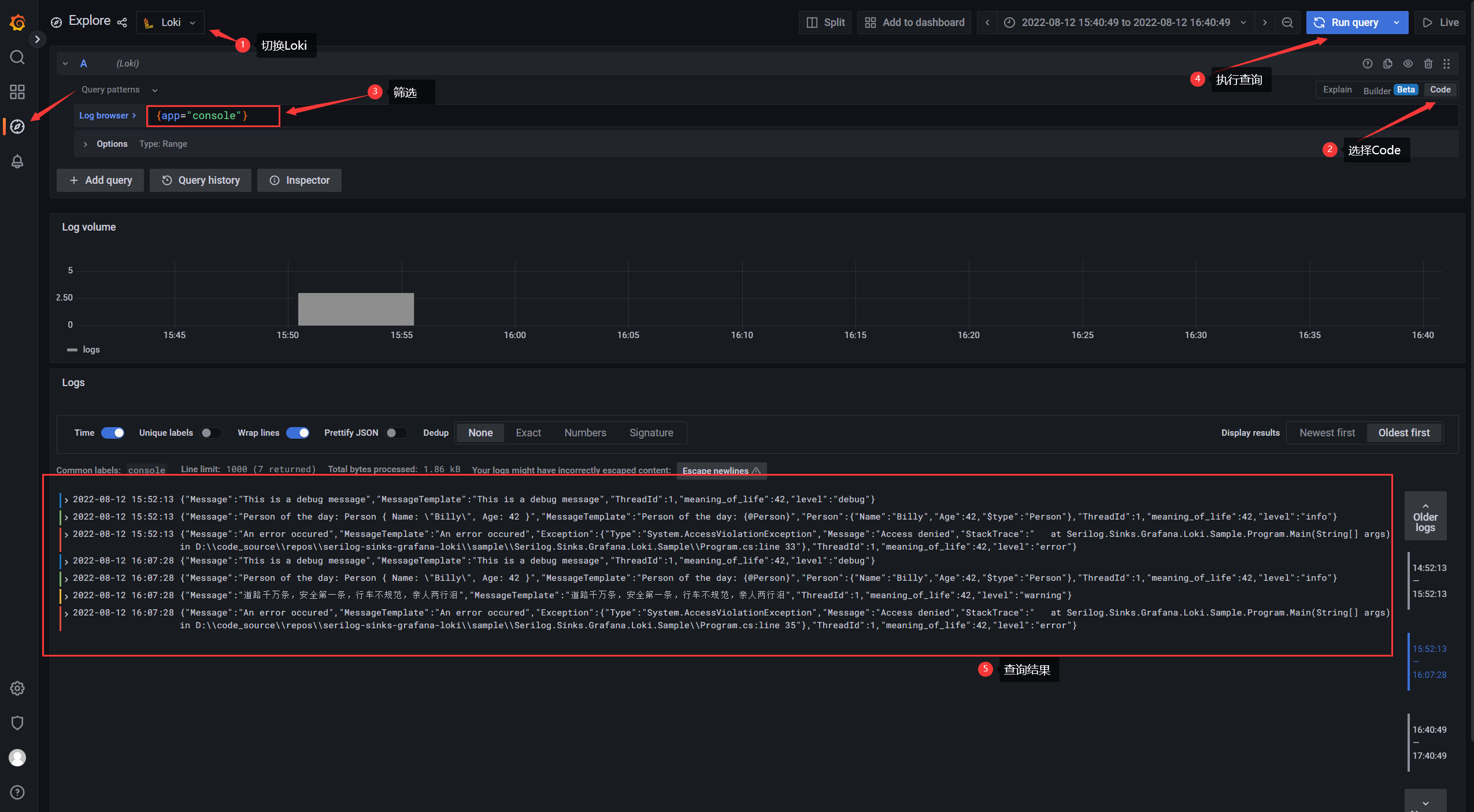
Task: Click the Server Admin shield icon
Action: tap(17, 723)
